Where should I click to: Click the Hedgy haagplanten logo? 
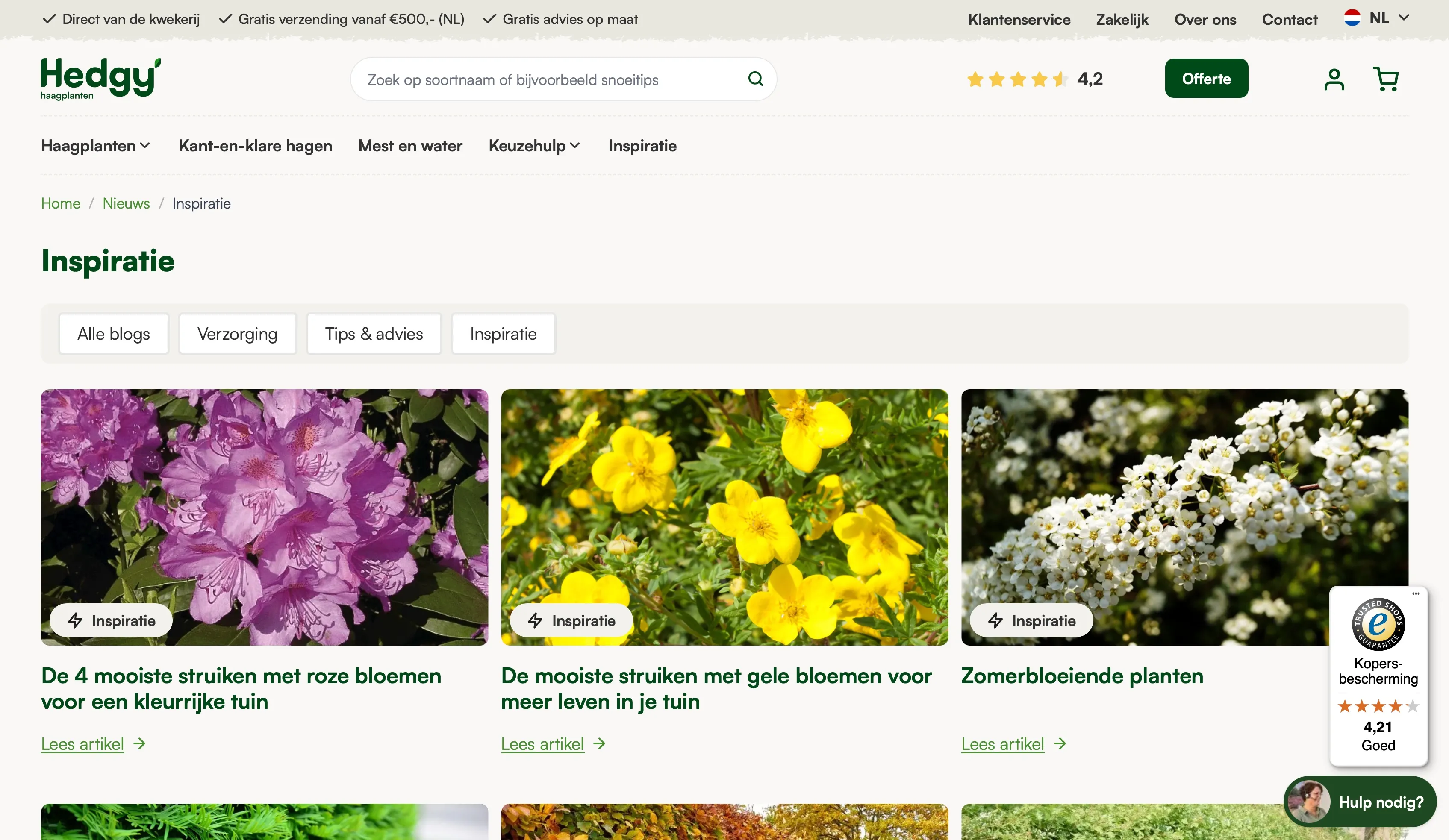coord(100,79)
